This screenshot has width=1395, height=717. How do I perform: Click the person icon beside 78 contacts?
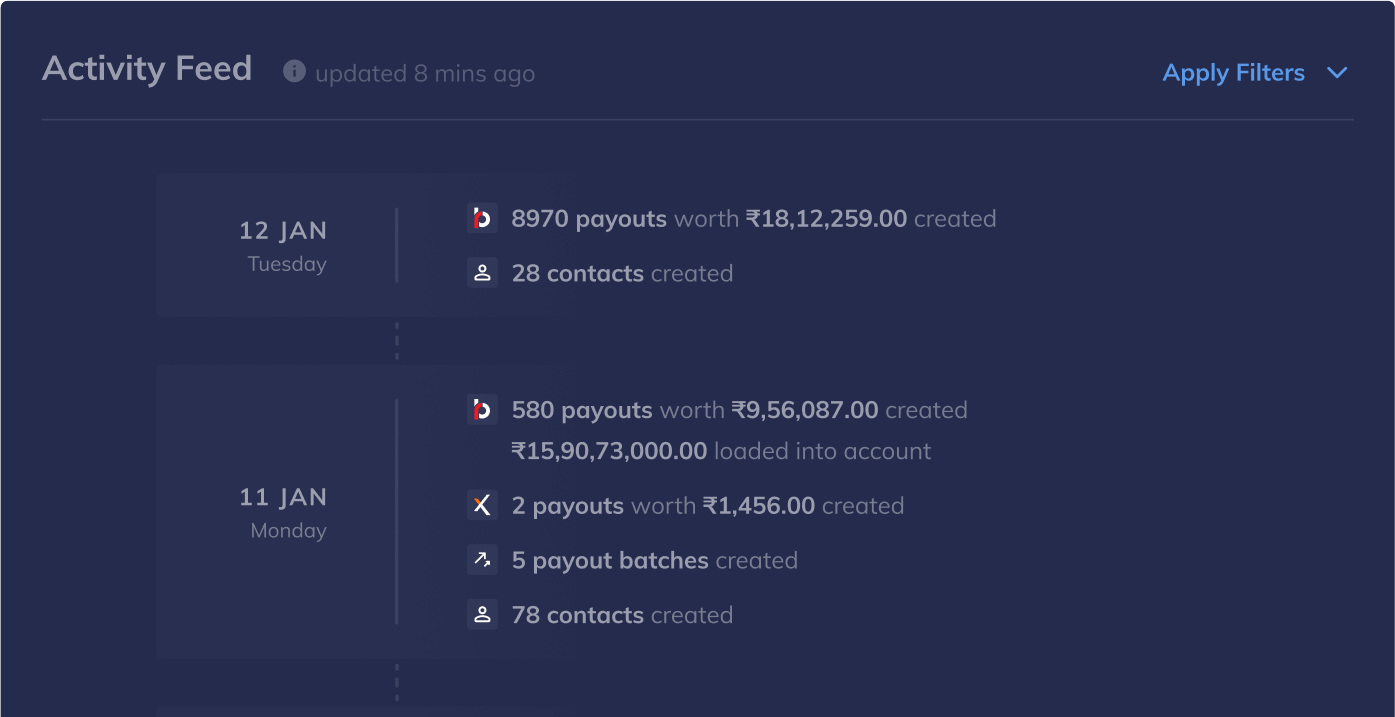click(482, 615)
